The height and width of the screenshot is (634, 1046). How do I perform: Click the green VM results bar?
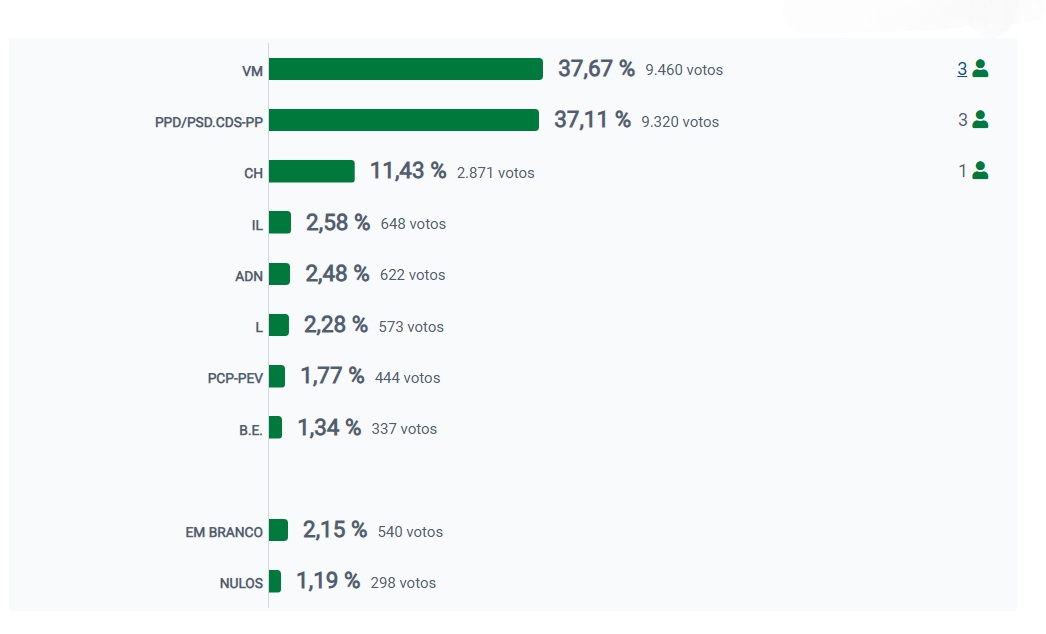(405, 69)
